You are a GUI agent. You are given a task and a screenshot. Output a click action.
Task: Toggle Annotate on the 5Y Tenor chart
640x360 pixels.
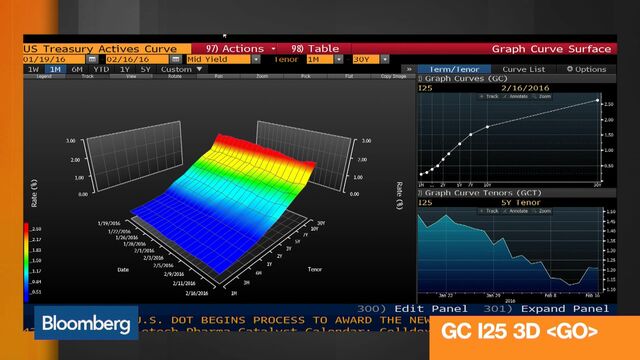point(517,211)
